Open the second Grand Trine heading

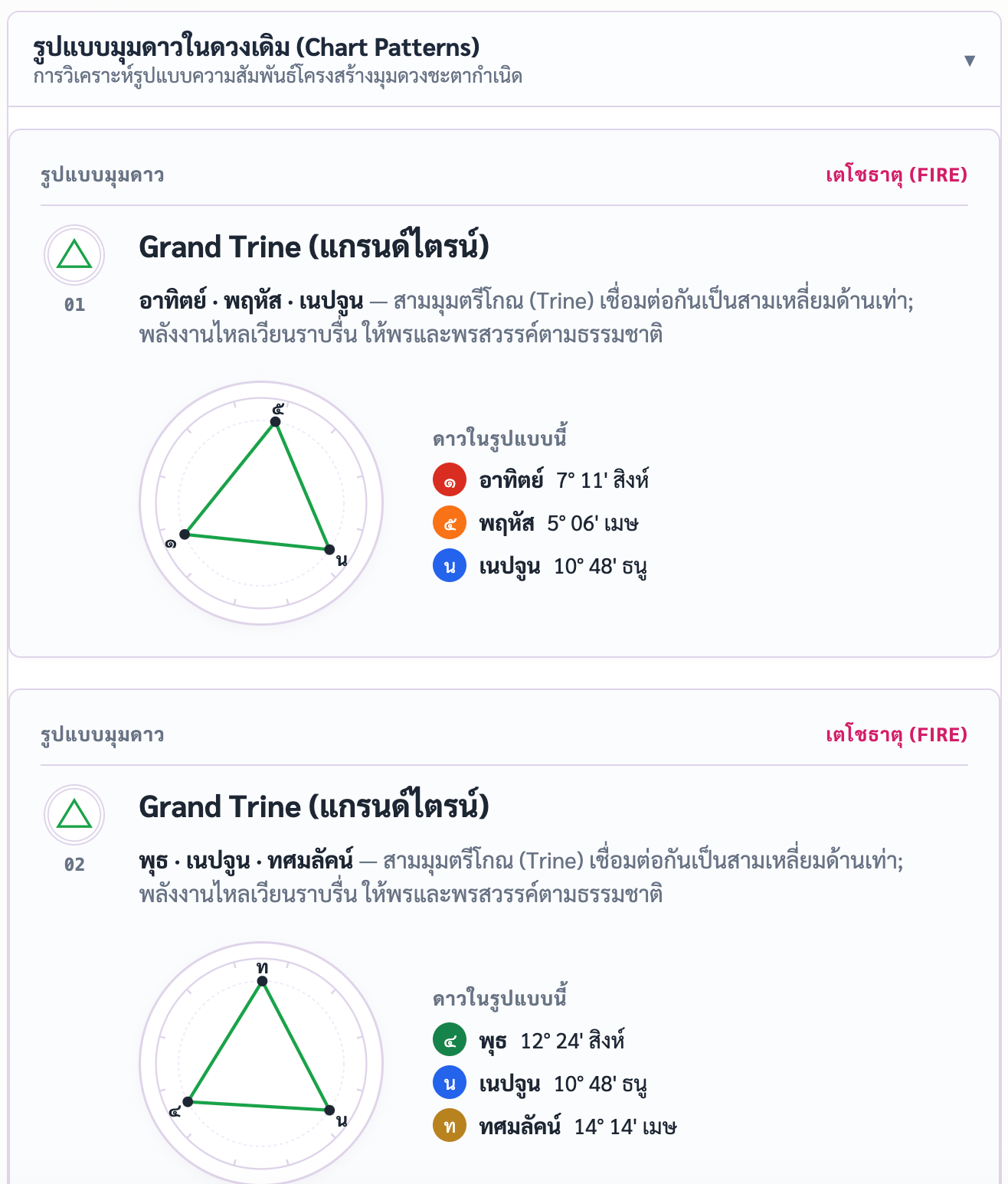314,807
